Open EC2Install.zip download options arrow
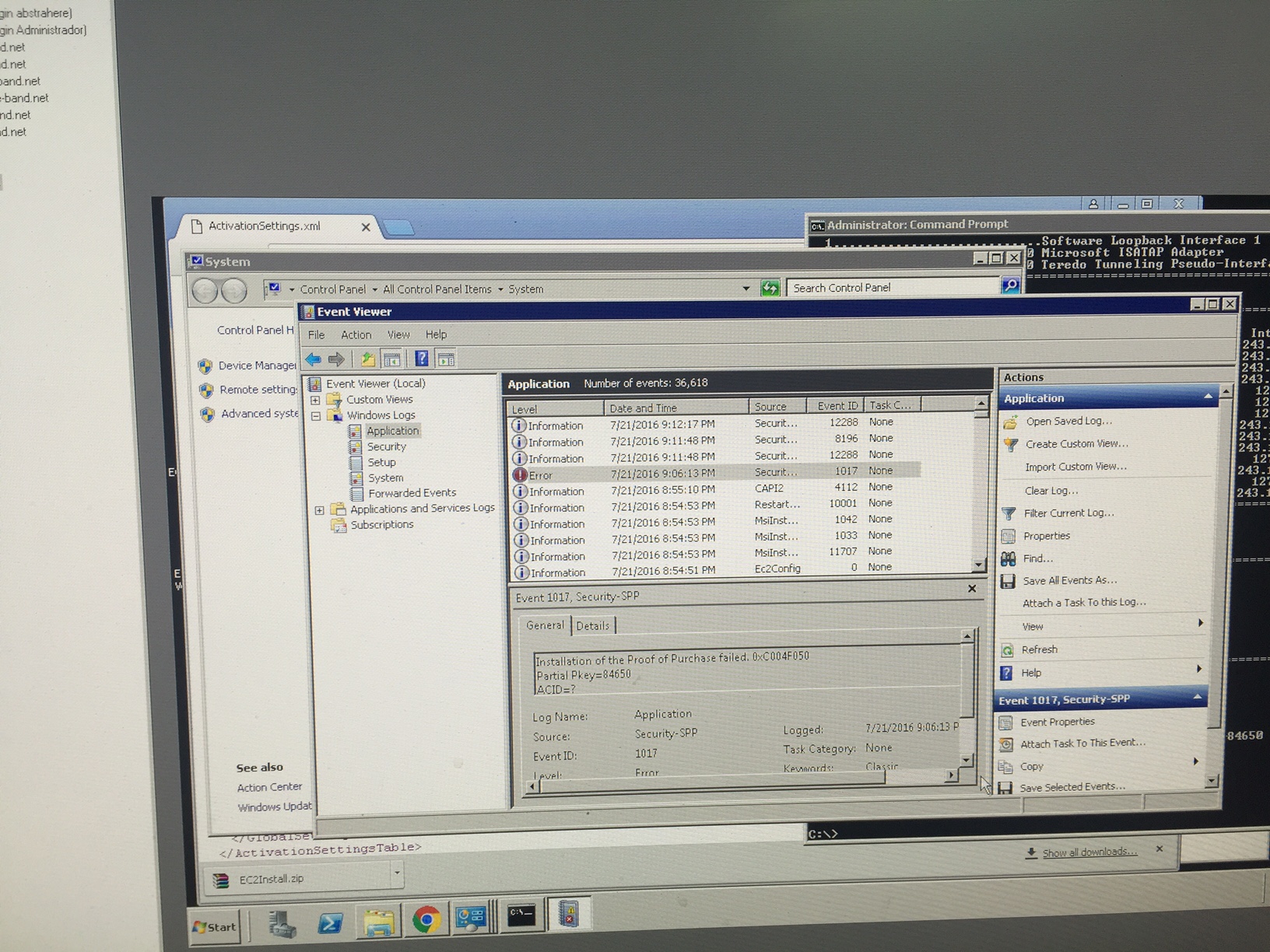The image size is (1270, 952). 397,873
